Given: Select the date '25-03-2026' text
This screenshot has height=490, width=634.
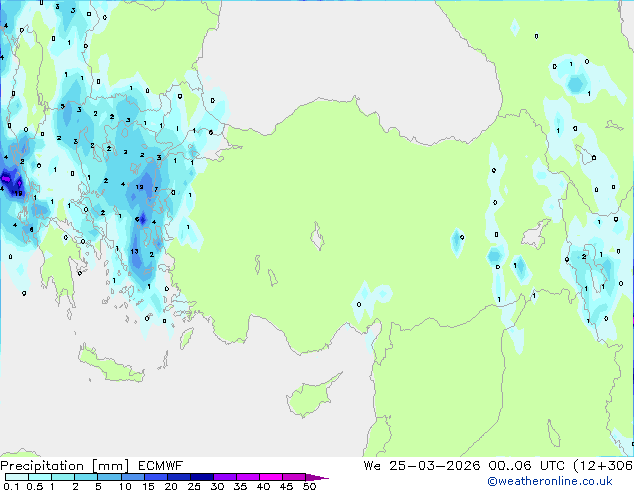Looking at the screenshot, I should (x=435, y=466).
